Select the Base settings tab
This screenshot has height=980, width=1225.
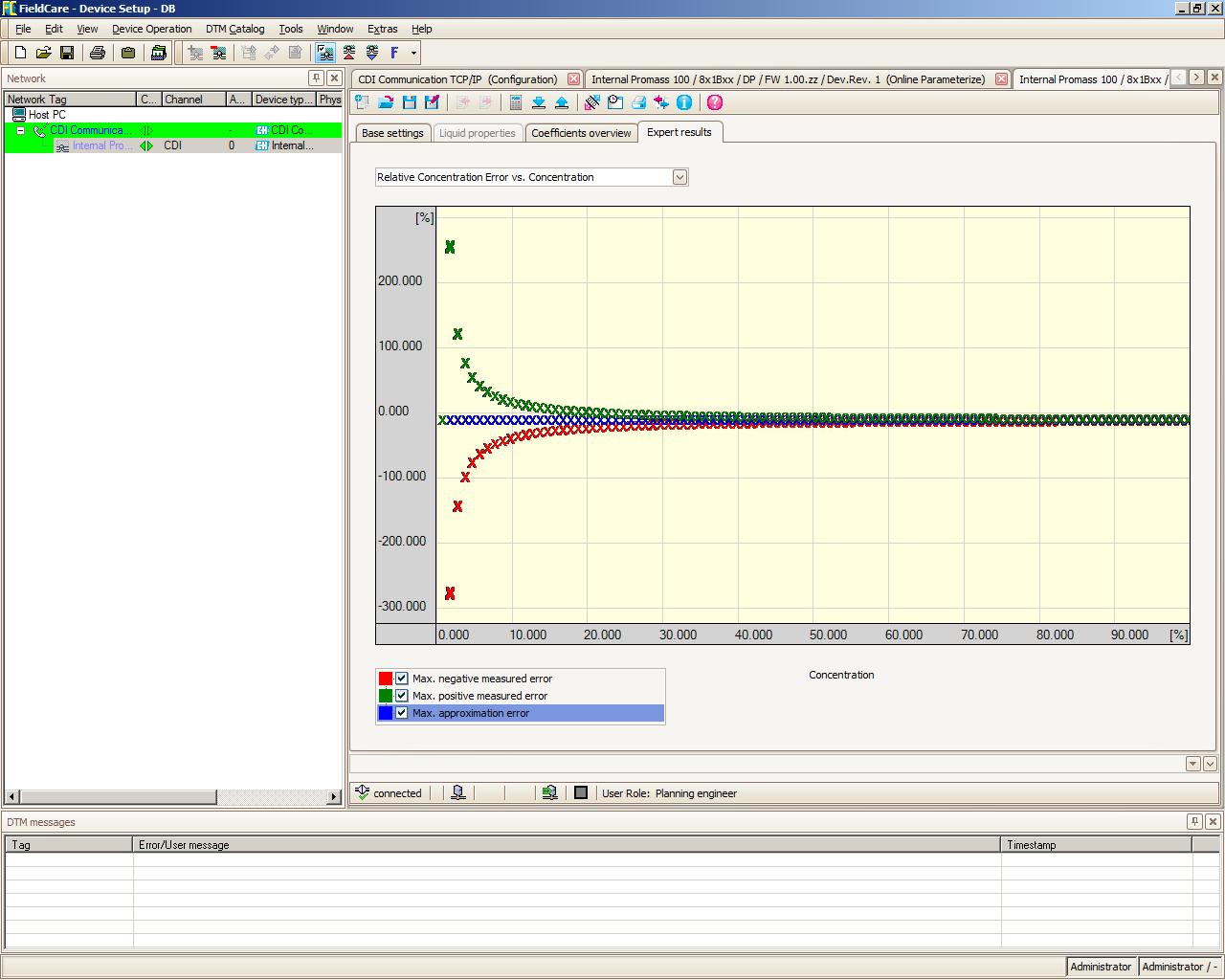[392, 133]
